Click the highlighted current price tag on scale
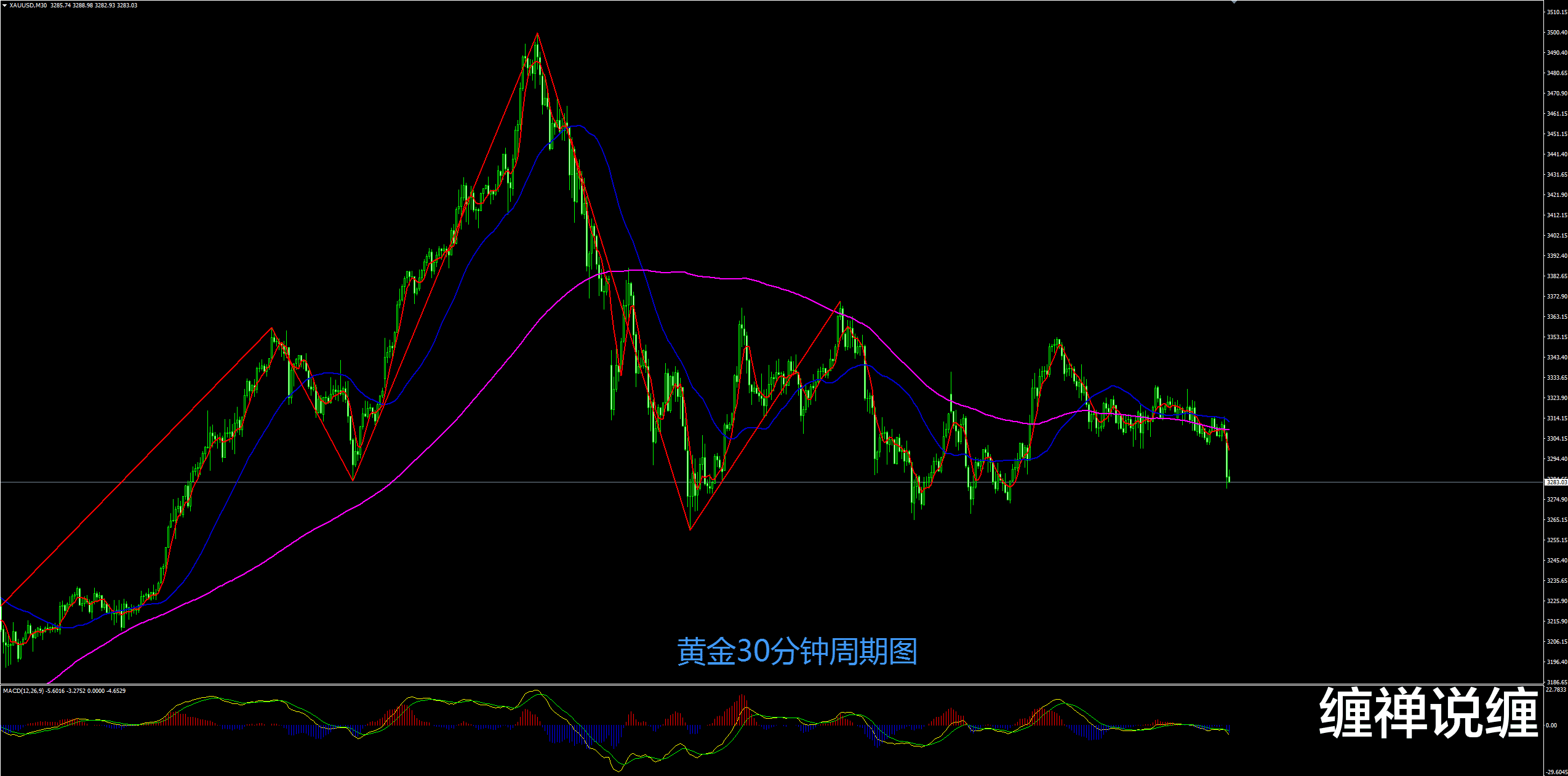The image size is (1568, 776). point(1556,482)
